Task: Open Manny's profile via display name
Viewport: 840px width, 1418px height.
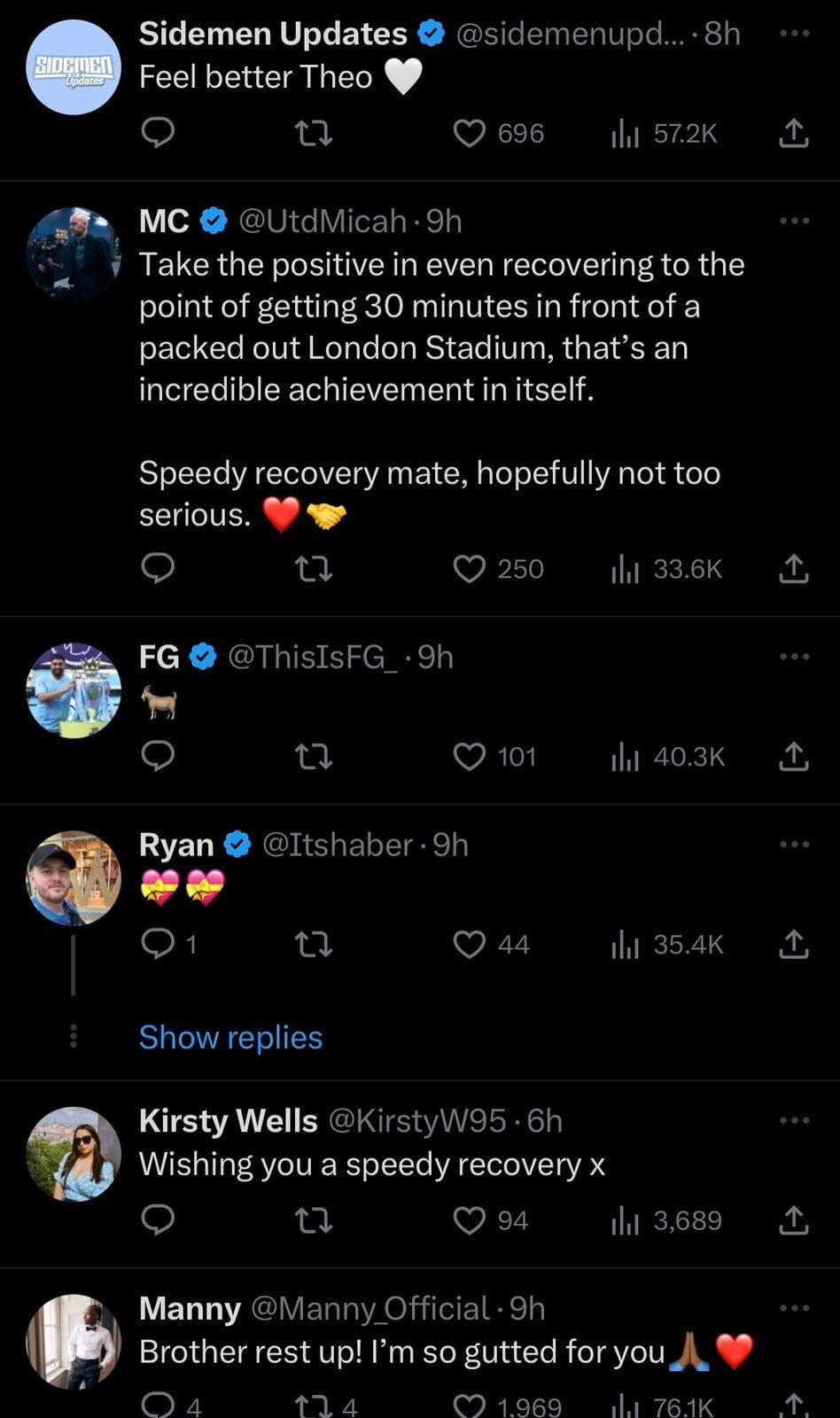Action: pos(190,1308)
